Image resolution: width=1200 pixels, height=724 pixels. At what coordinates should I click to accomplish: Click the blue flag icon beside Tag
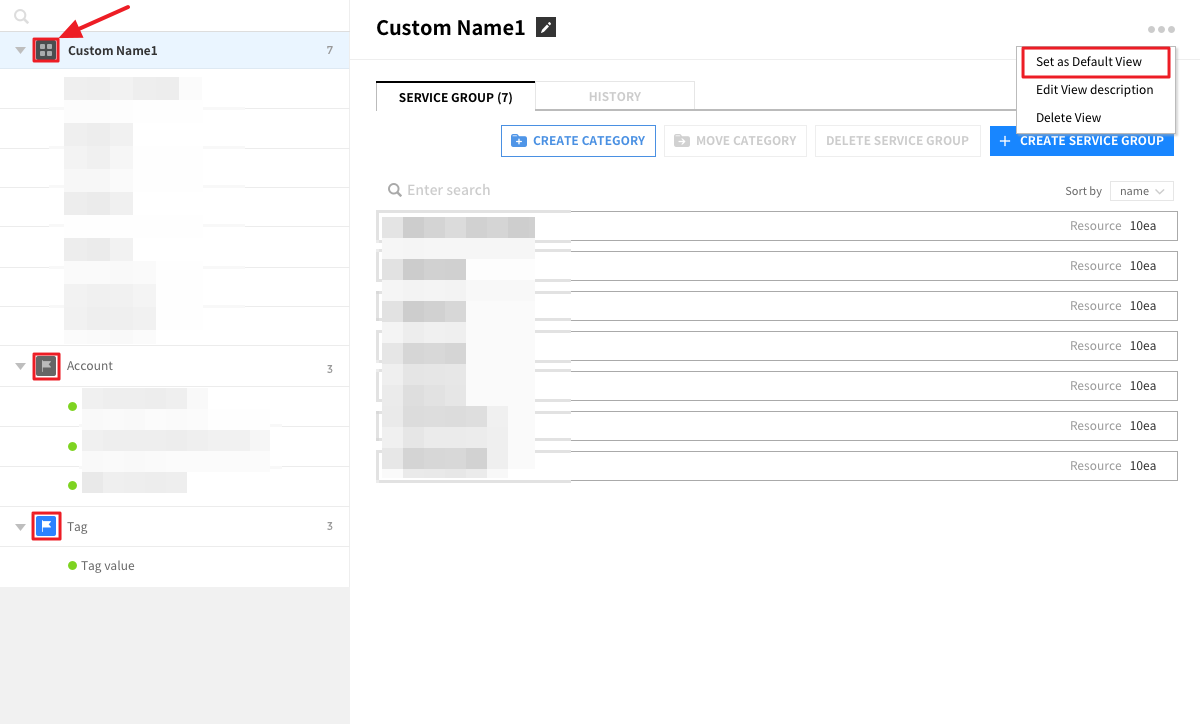[46, 526]
